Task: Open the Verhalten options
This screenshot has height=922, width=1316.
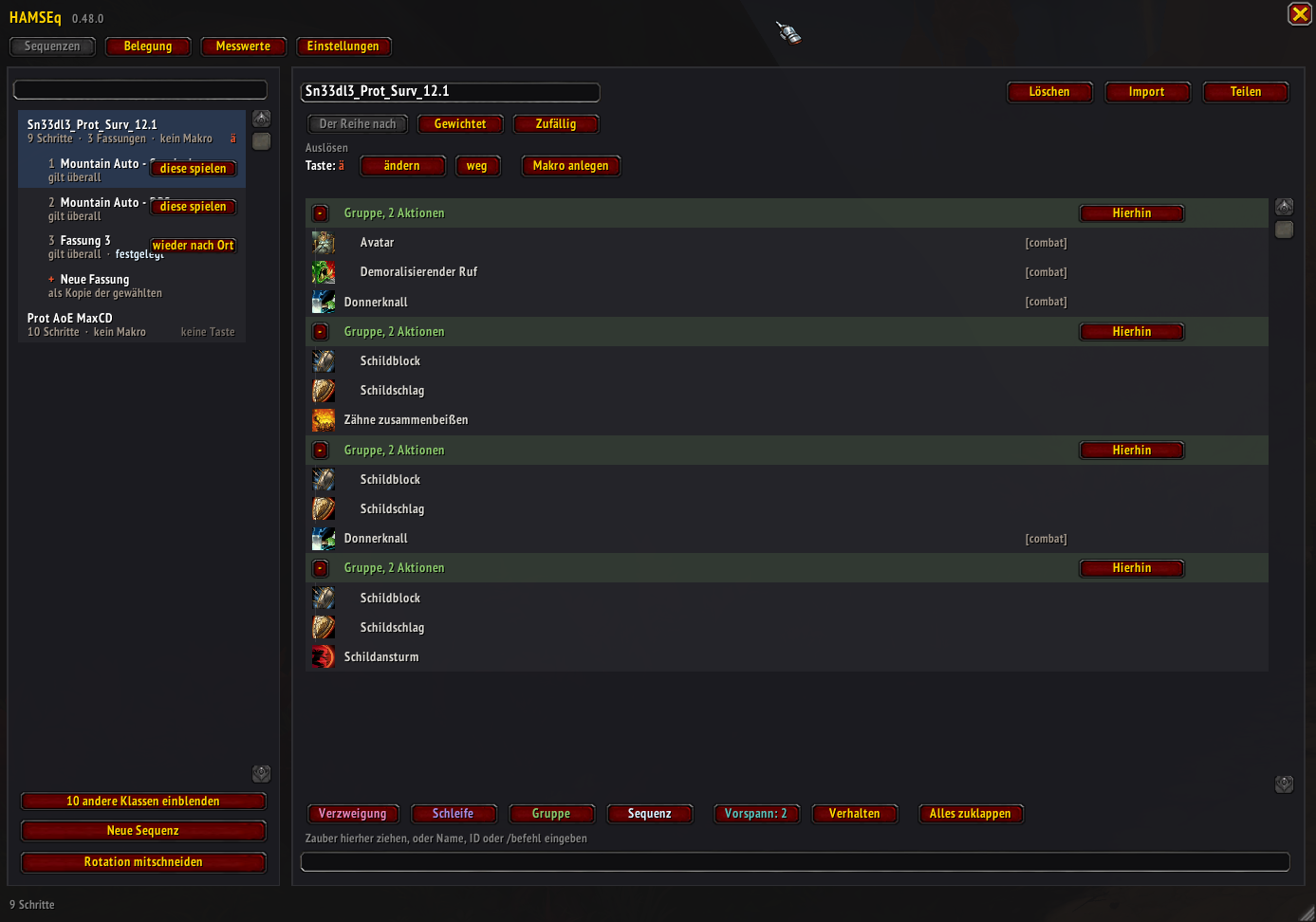Action: coord(855,814)
